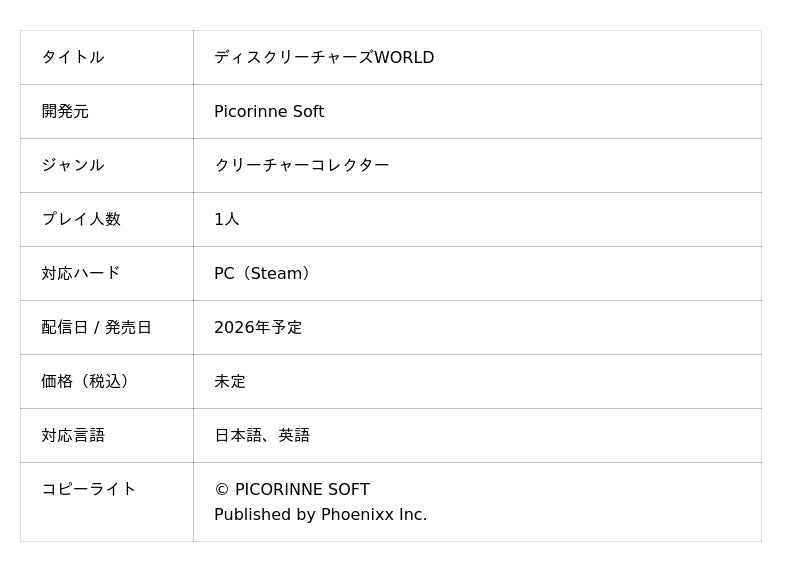Click the © PICORINNE SOFT copyright line
This screenshot has width=800, height=572.
tap(292, 489)
